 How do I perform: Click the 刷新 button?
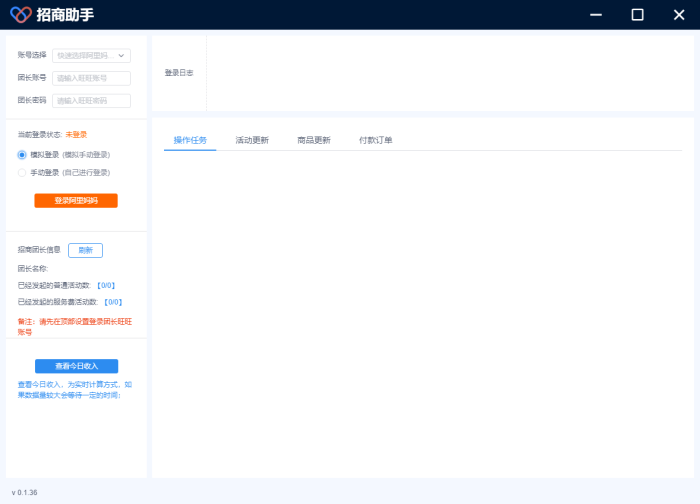click(x=85, y=250)
